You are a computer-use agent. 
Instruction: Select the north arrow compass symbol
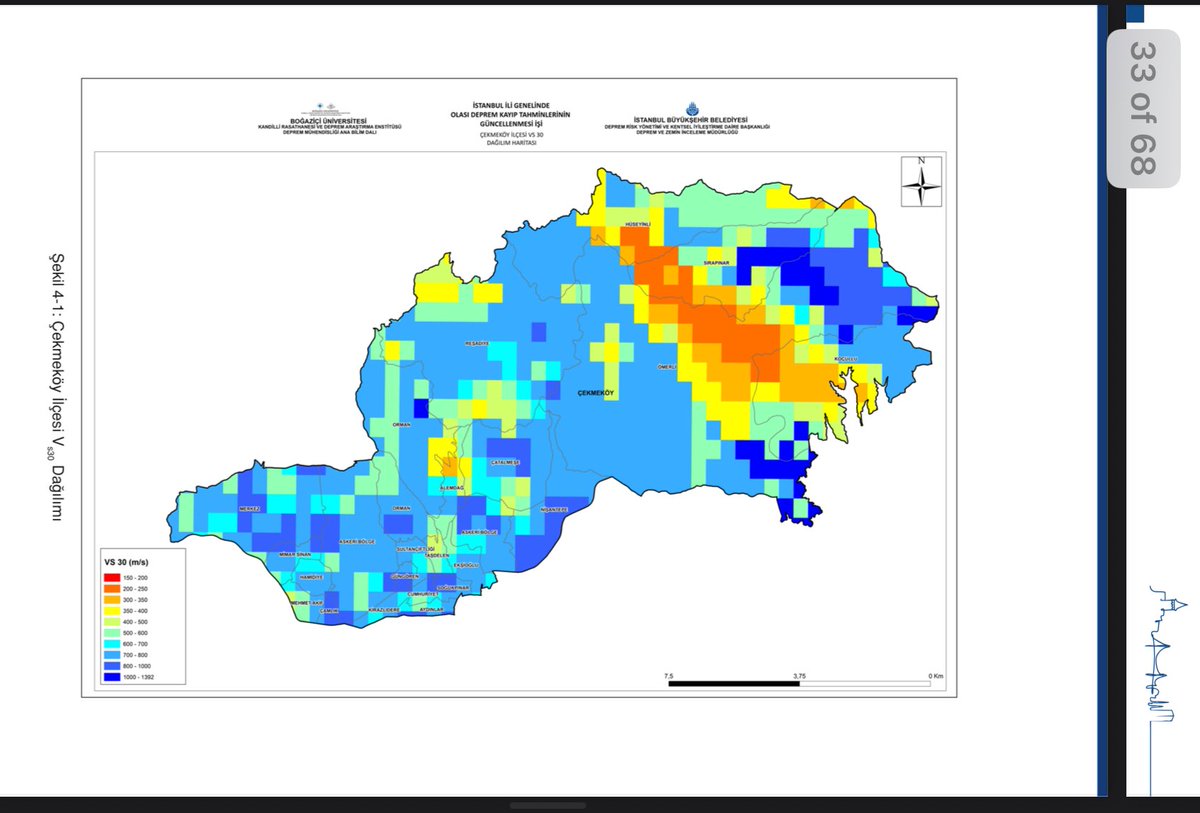pos(922,185)
